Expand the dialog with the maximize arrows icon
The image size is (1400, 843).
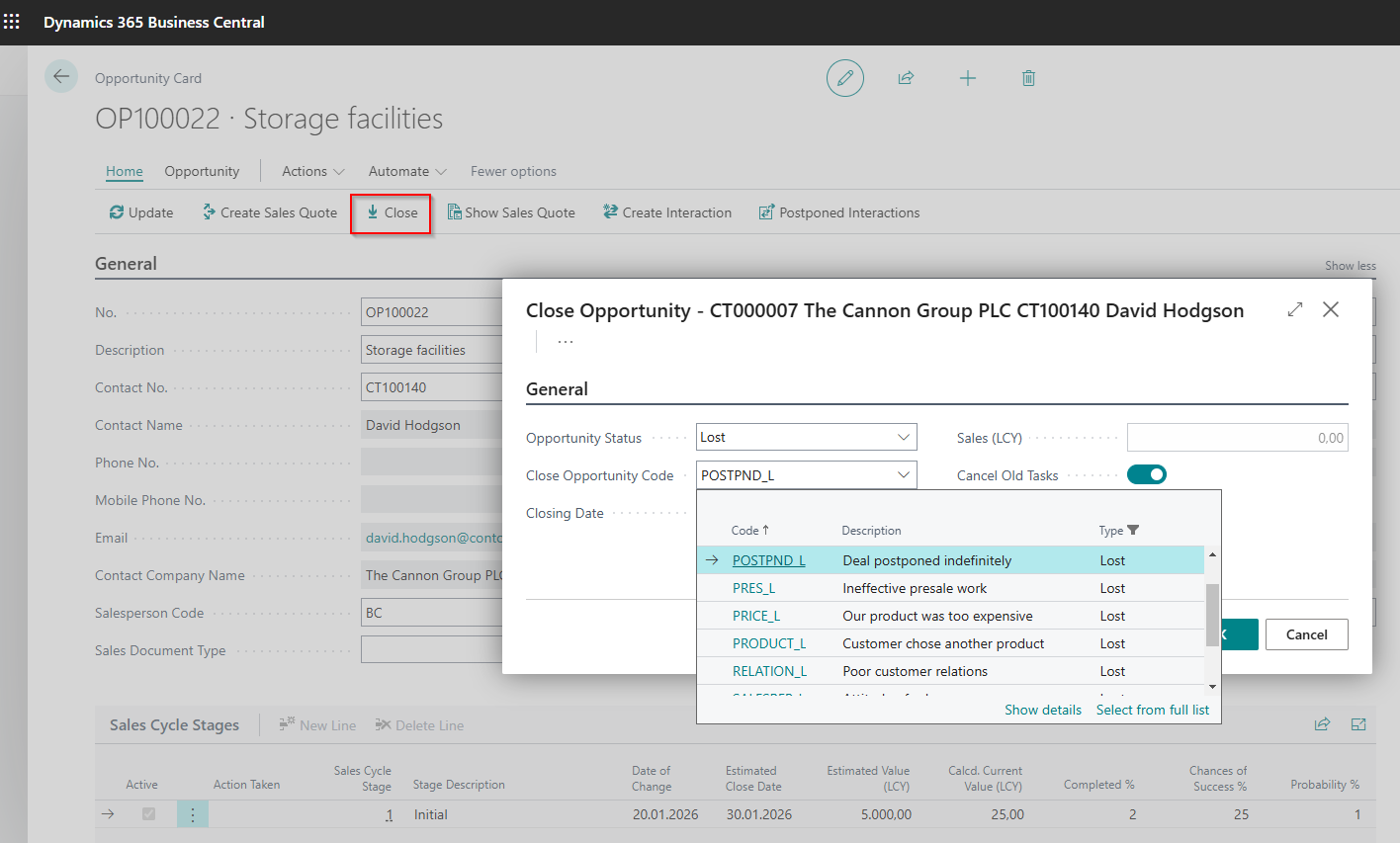(x=1295, y=309)
